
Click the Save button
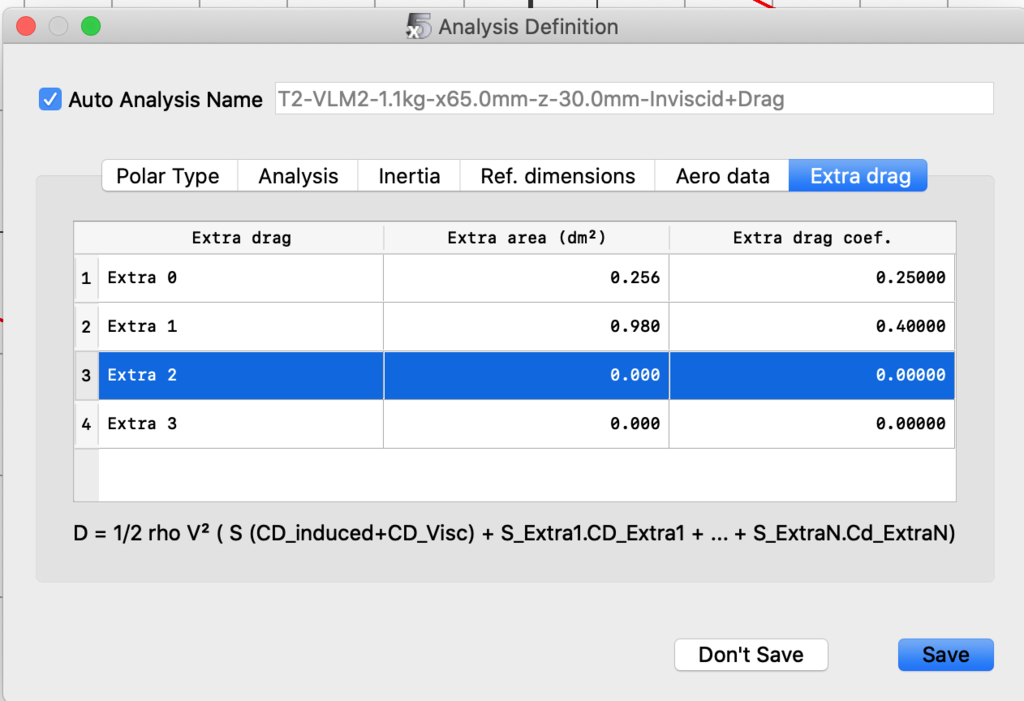(945, 655)
